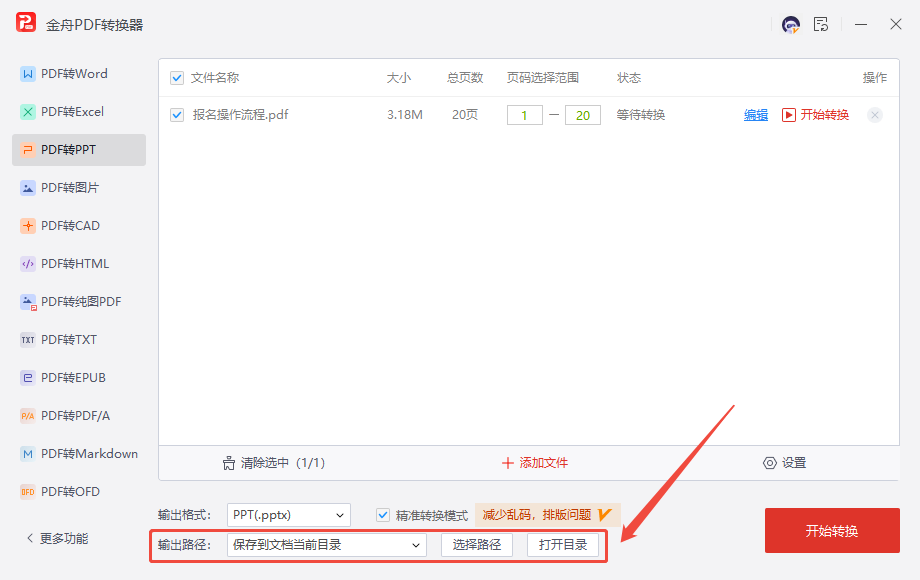The image size is (920, 580).
Task: Click the 编辑 link for 报名操作流程.pdf
Action: pos(756,115)
